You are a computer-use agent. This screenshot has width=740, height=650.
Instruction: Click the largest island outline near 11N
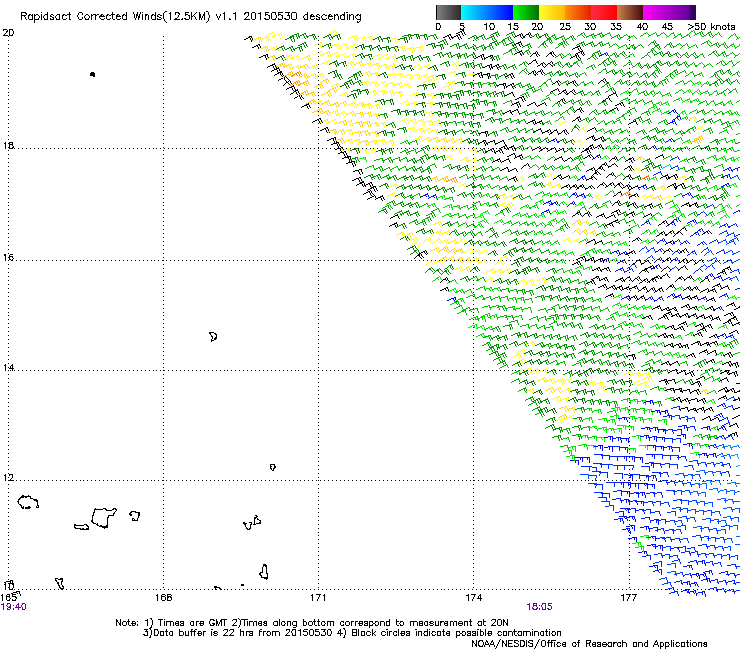tap(103, 518)
